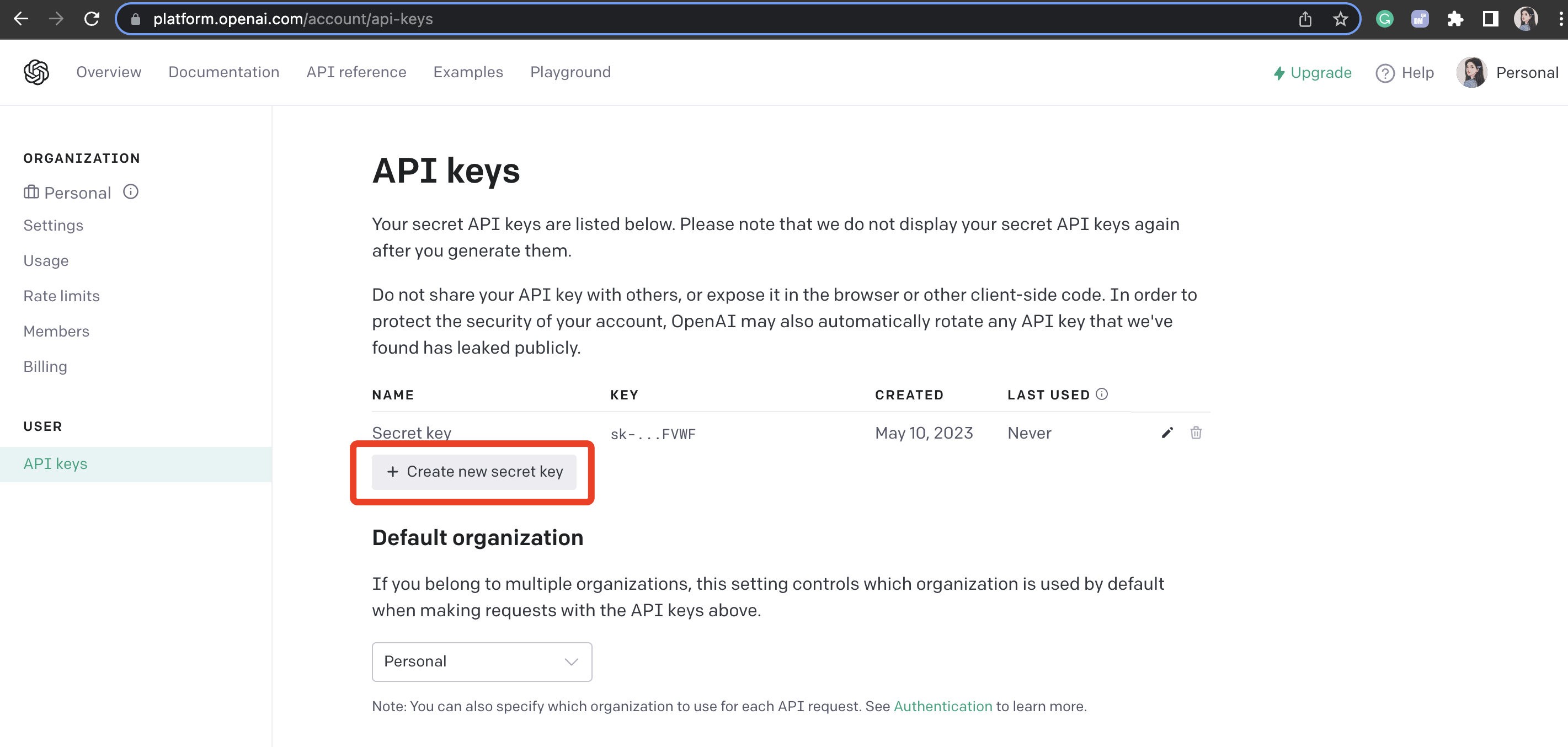This screenshot has width=1568, height=747.
Task: Click info icon next to Personal organization
Action: click(x=131, y=192)
